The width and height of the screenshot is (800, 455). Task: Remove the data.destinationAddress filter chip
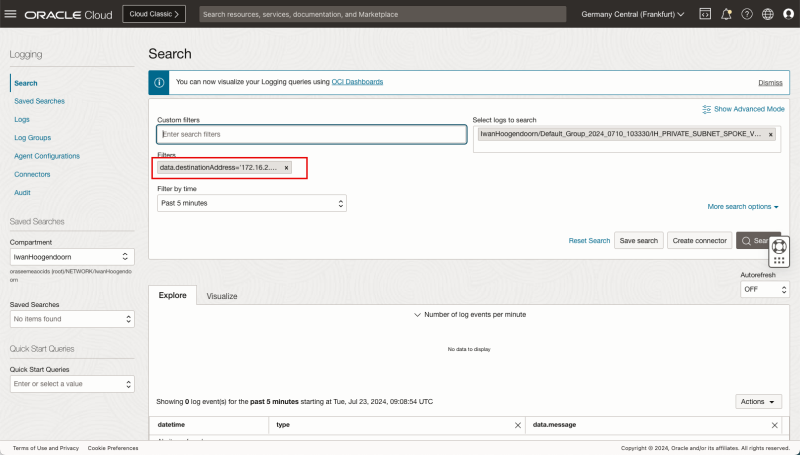coord(286,168)
